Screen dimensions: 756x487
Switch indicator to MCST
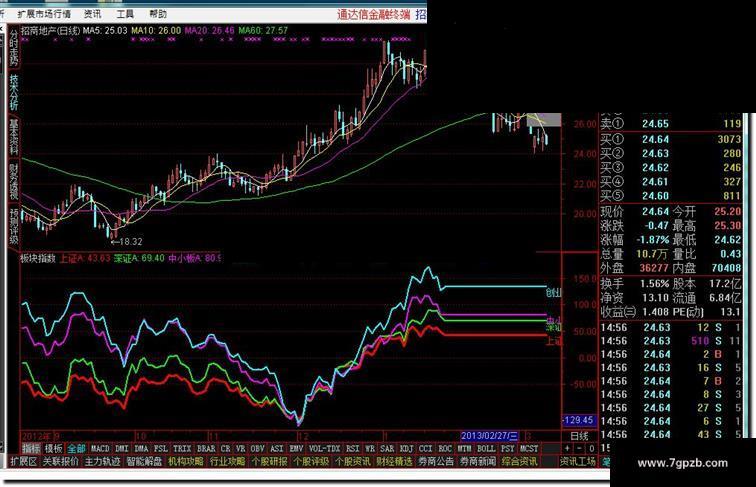coord(528,448)
